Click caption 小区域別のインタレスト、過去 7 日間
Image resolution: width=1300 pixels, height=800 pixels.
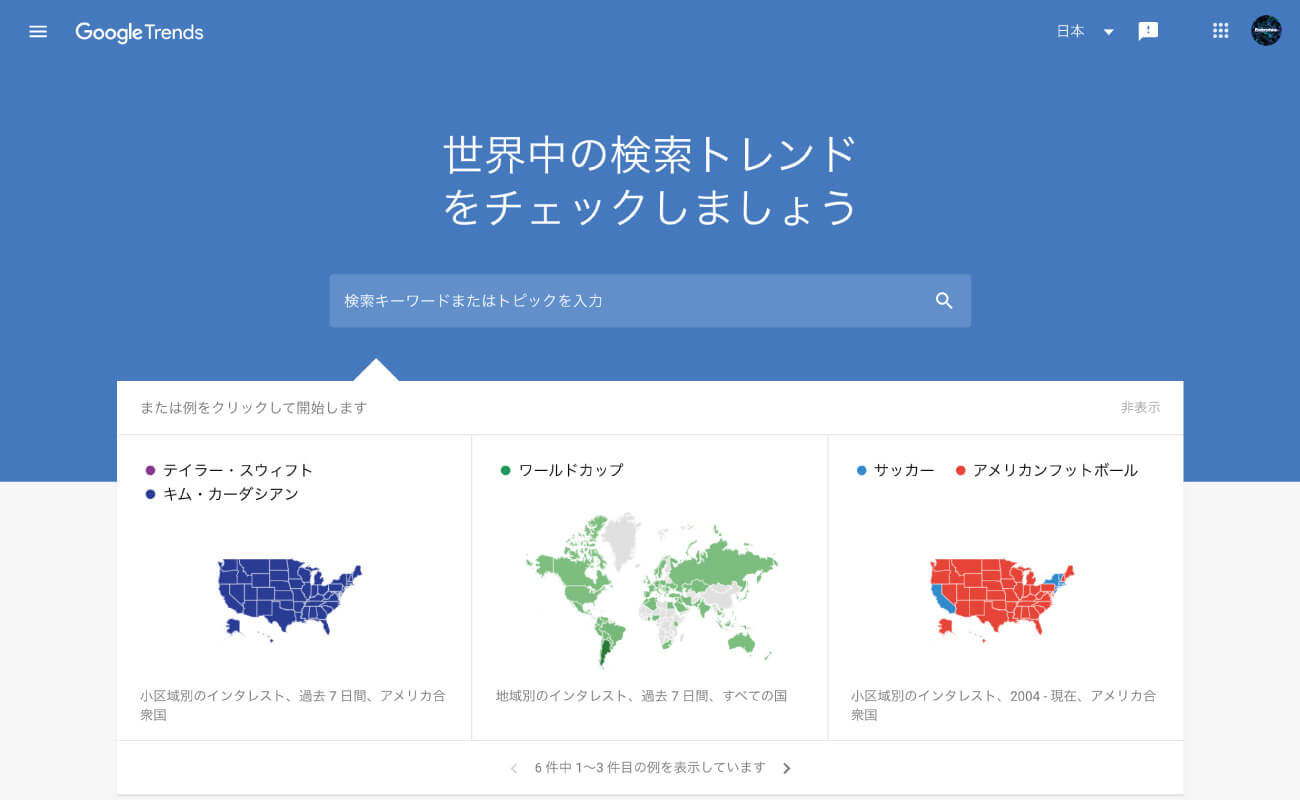click(293, 705)
